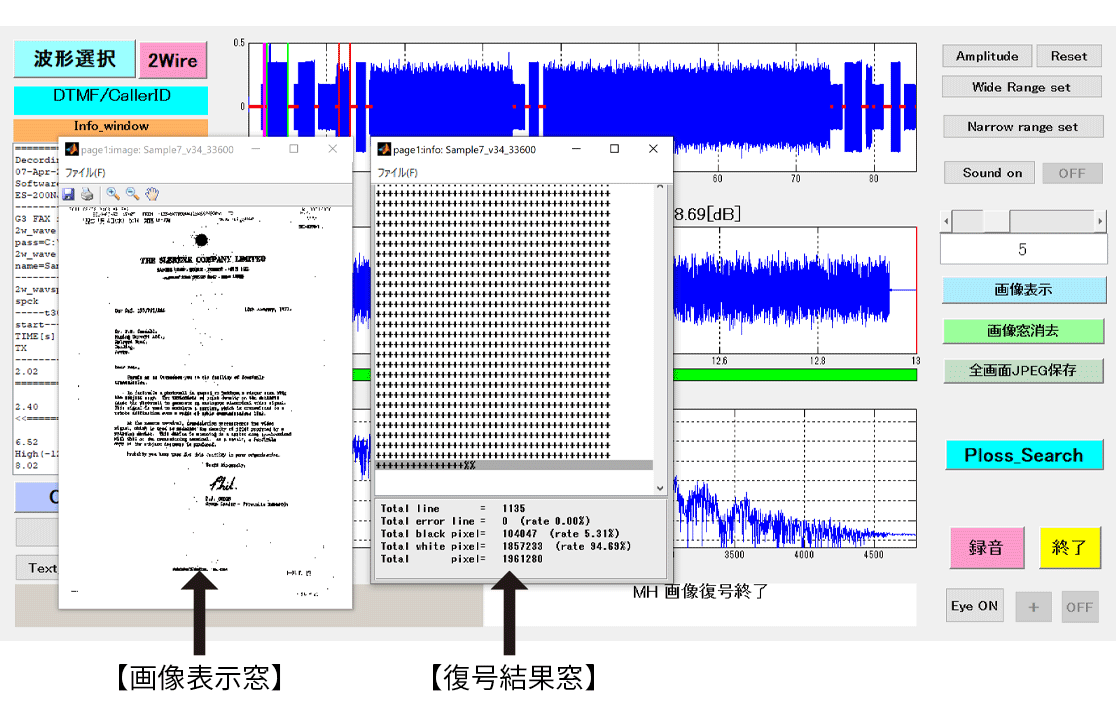Toggle the 2Wire button
The width and height of the screenshot is (1116, 720).
[x=173, y=60]
